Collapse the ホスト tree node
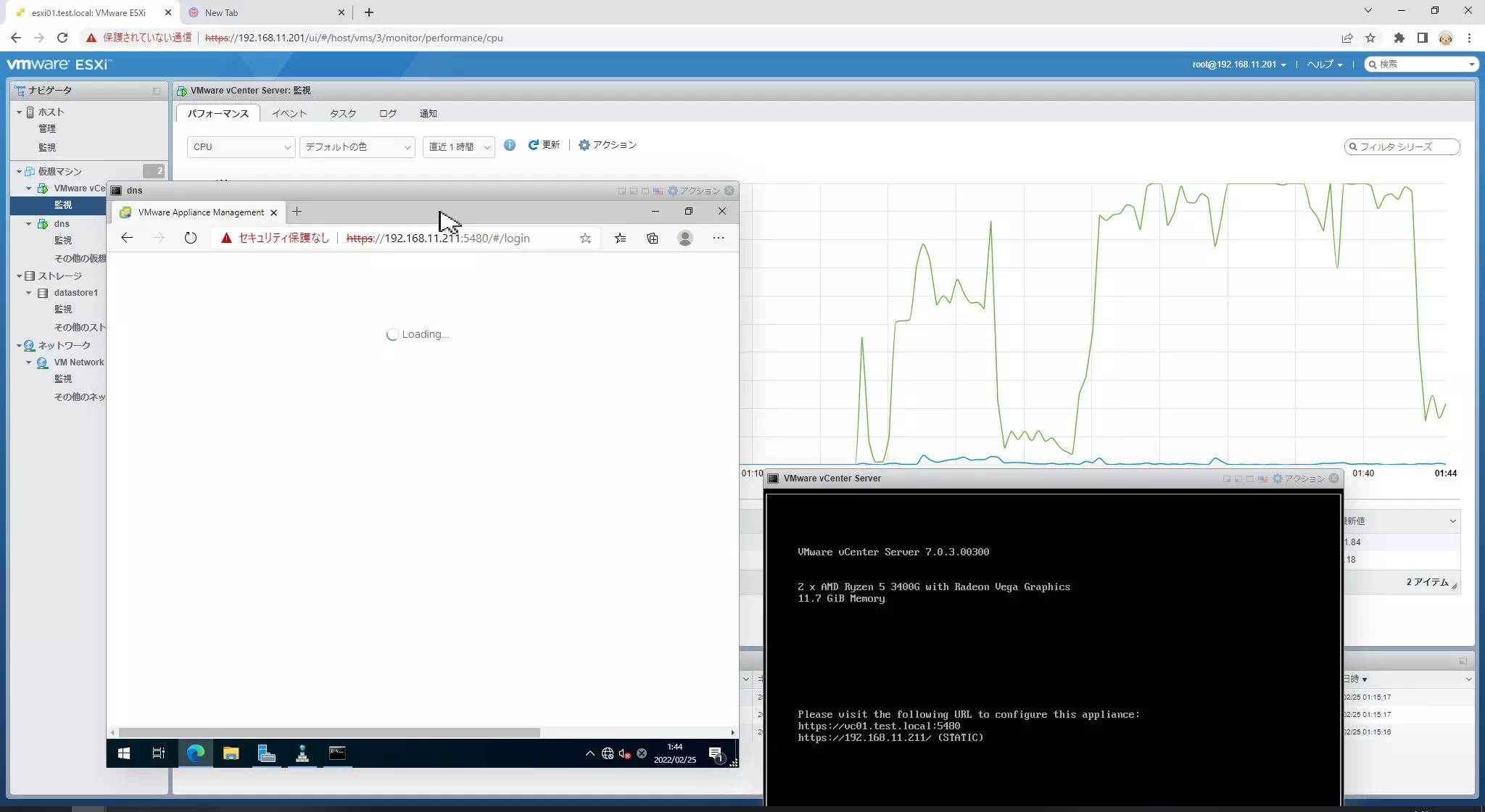Viewport: 1485px width, 812px height. point(20,112)
